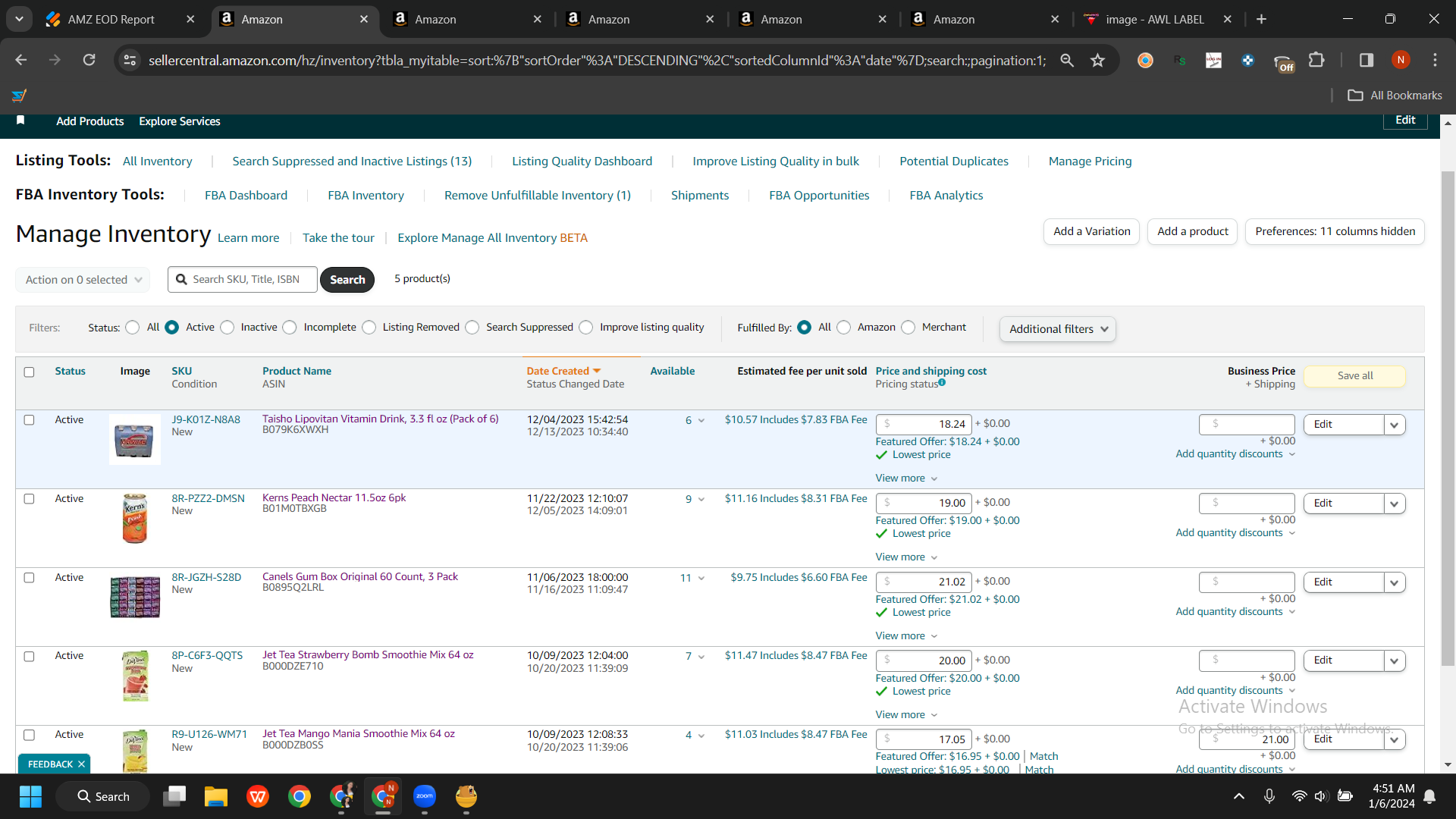This screenshot has width=1456, height=819.
Task: Check the row checkbox for SKU J9-K01Z-N8A8
Action: point(29,420)
